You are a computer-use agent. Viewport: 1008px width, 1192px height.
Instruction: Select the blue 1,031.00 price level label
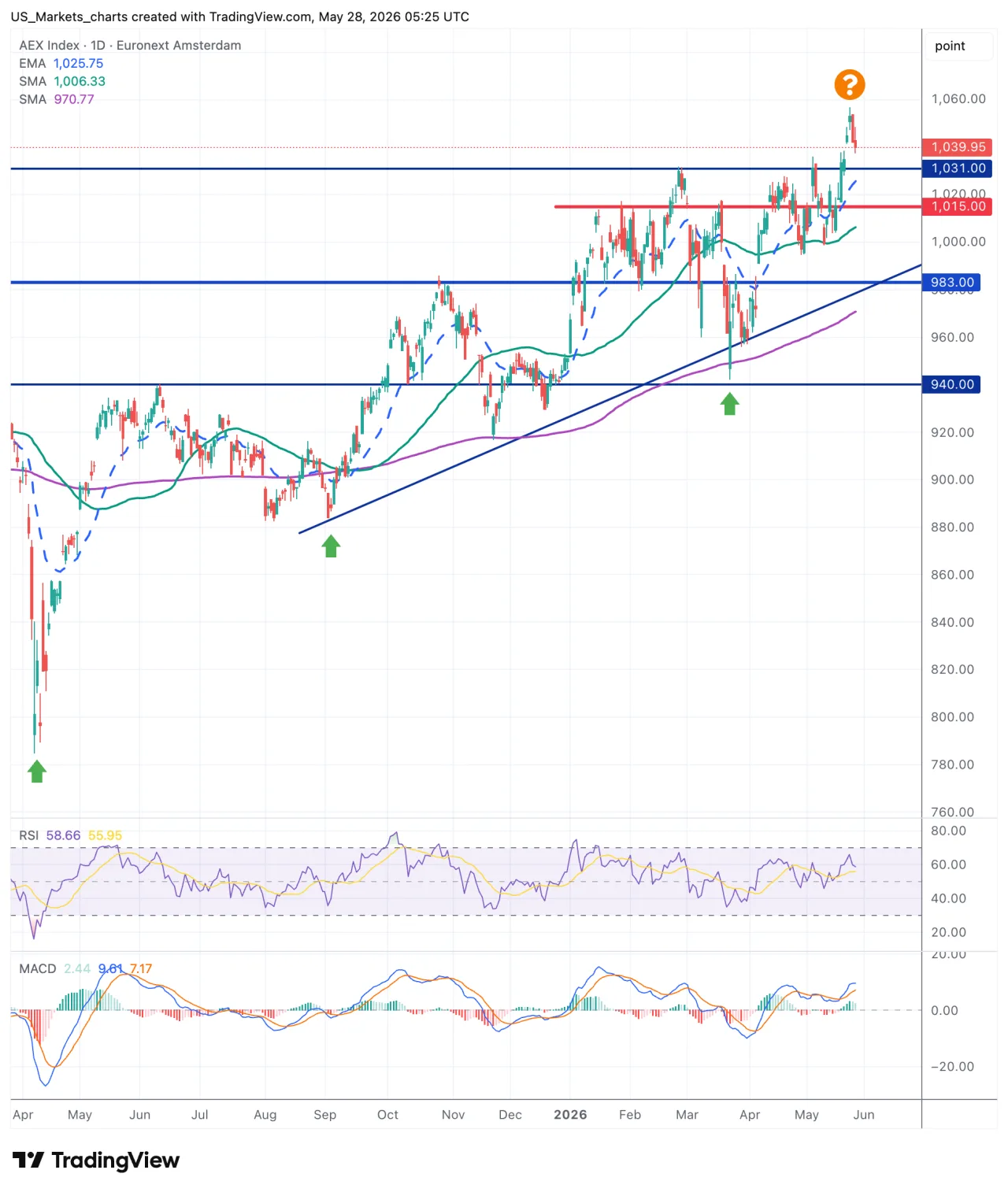[957, 168]
